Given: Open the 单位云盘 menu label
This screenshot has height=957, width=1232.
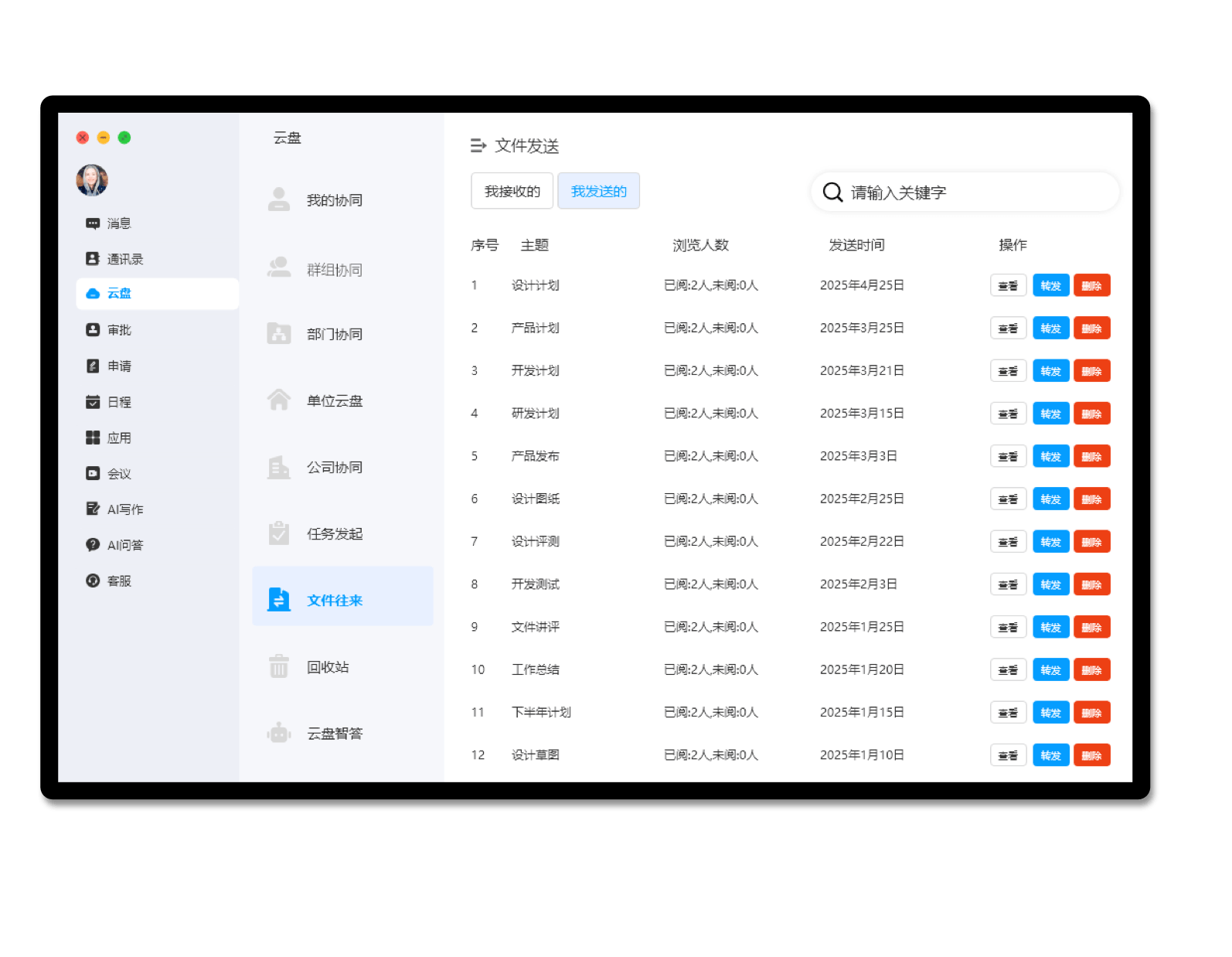Looking at the screenshot, I should click(335, 400).
